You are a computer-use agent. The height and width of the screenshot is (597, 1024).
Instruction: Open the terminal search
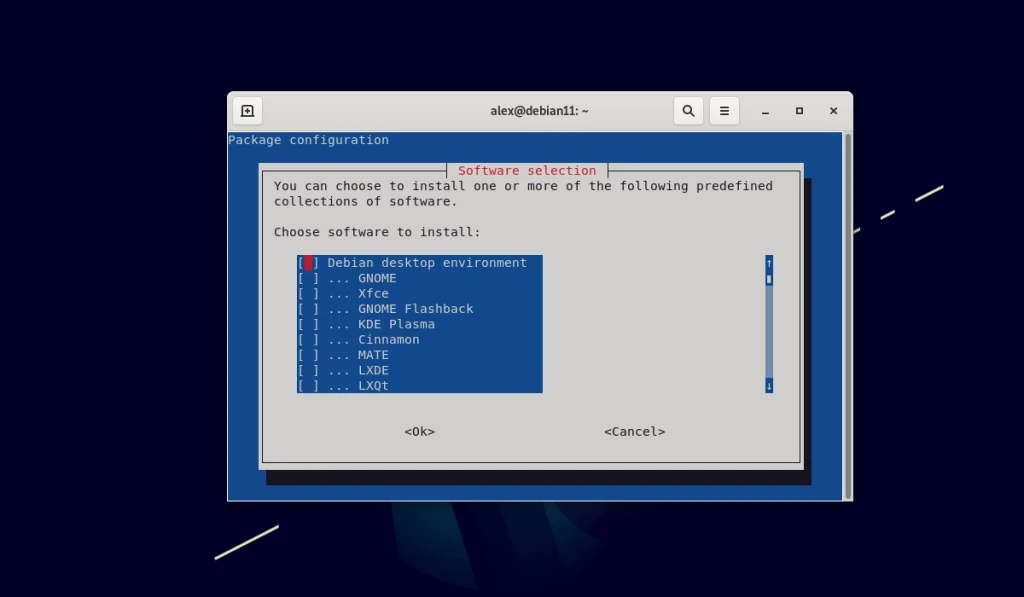tap(688, 110)
